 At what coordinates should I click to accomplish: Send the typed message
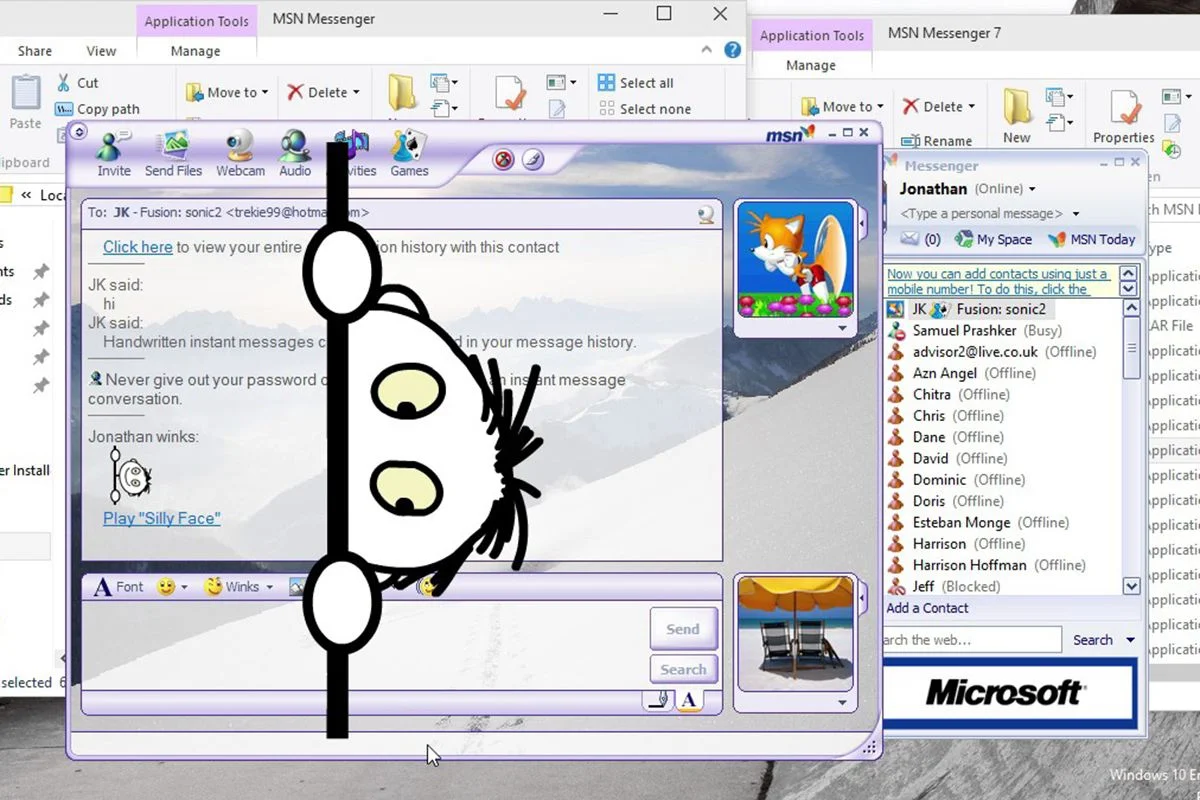[683, 629]
